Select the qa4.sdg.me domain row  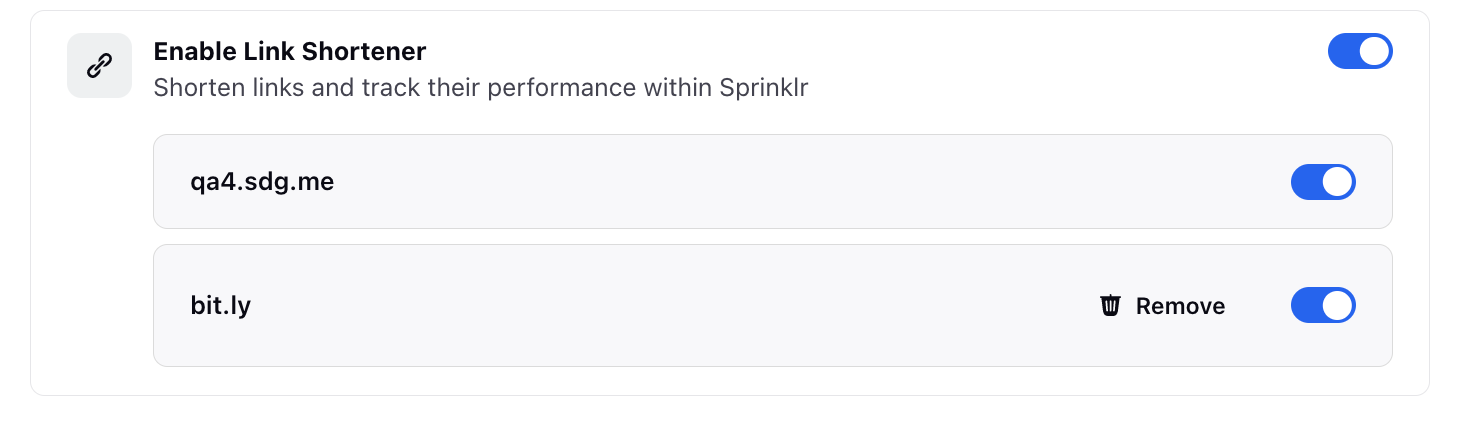(x=772, y=182)
